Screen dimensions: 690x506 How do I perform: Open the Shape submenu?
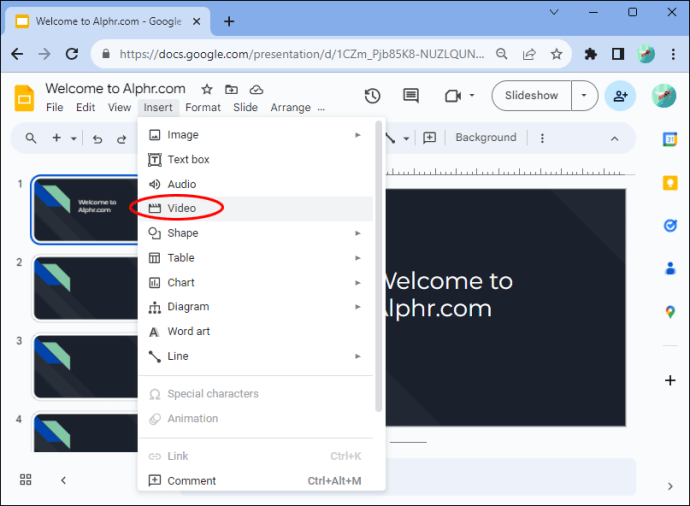pos(256,233)
